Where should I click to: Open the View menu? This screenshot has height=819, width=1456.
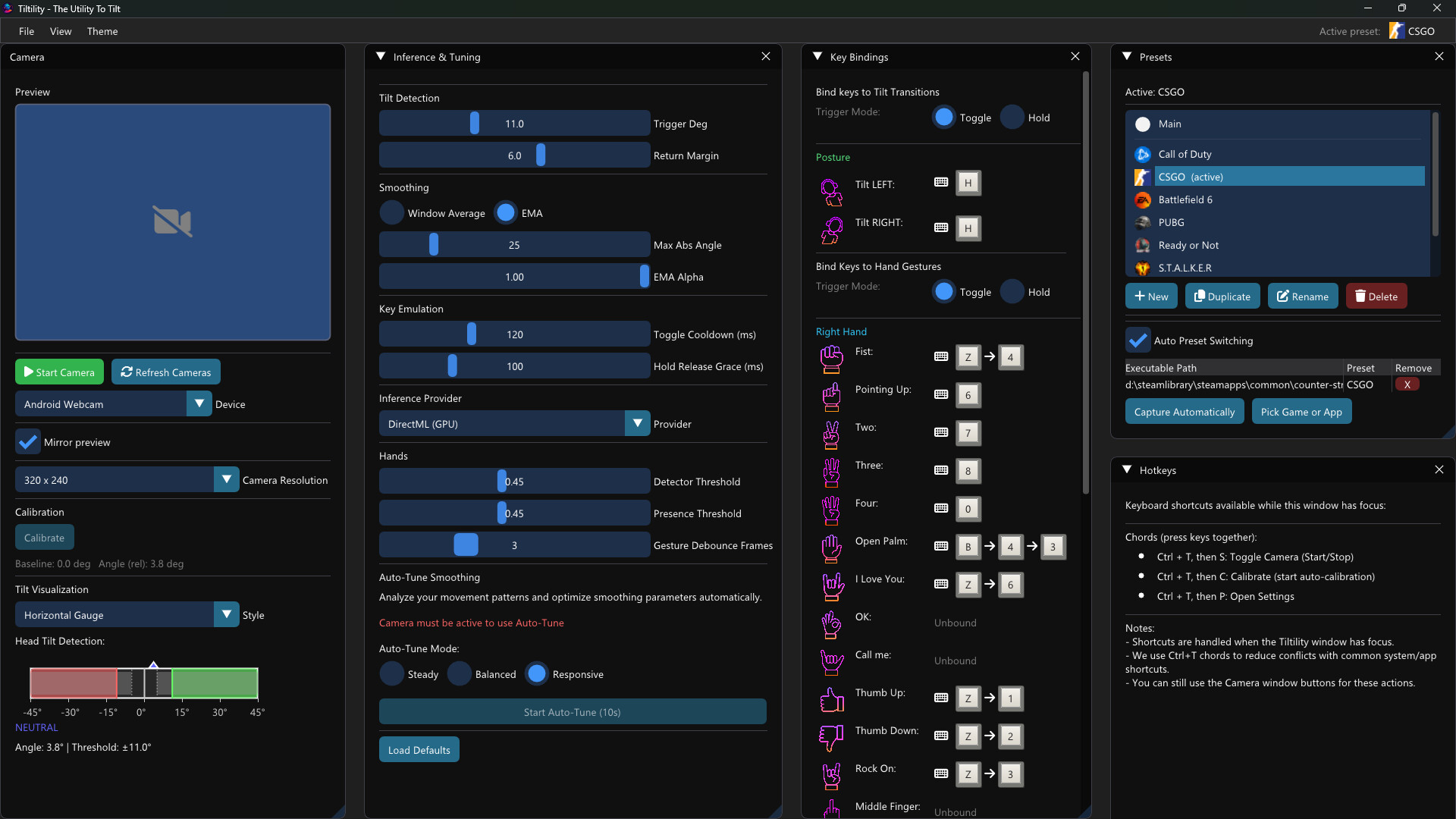61,31
